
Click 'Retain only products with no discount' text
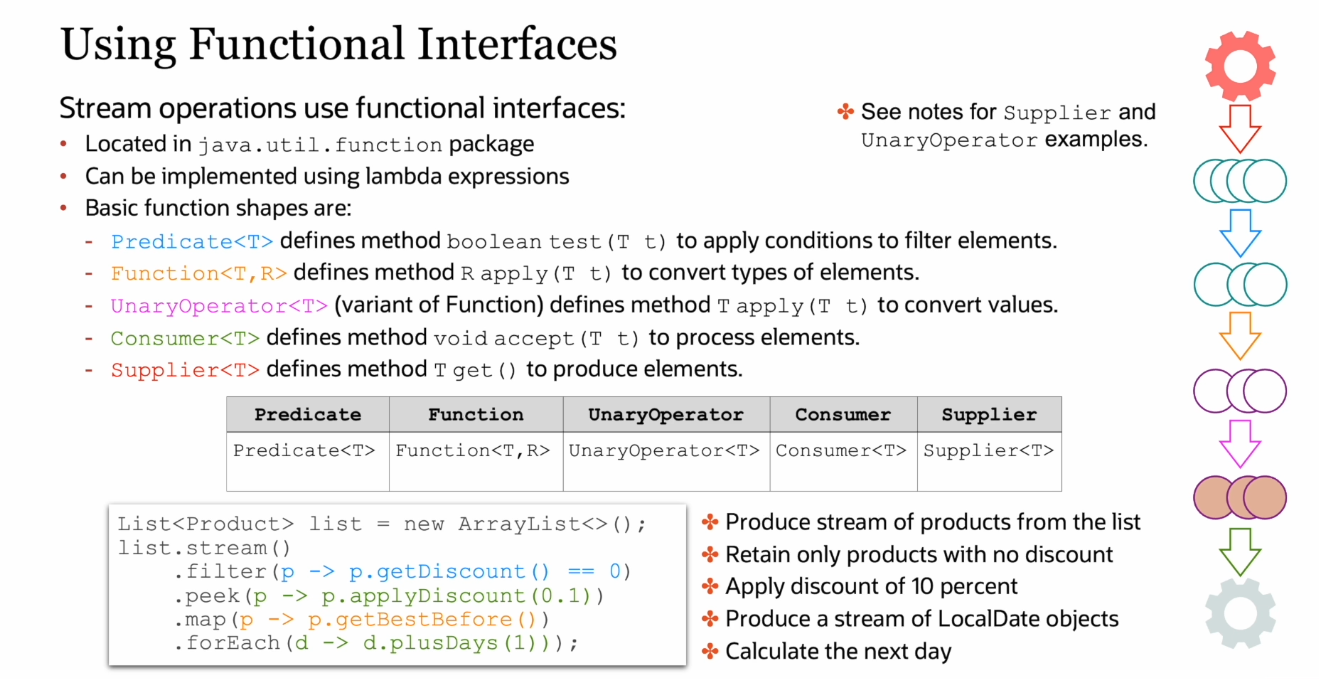pyautogui.click(x=919, y=554)
